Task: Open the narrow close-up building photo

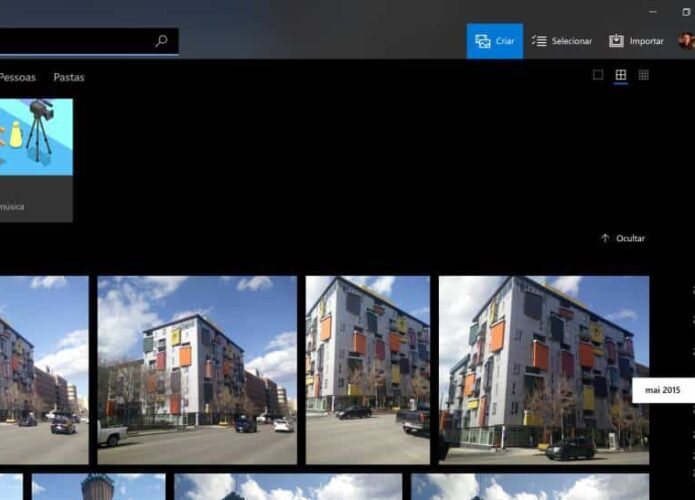Action: [x=367, y=370]
